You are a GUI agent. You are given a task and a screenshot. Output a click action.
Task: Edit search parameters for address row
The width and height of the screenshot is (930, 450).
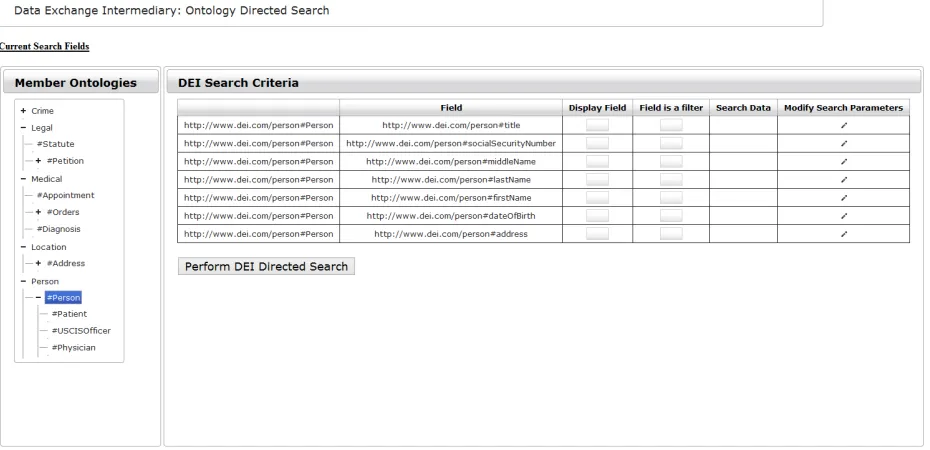pyautogui.click(x=843, y=234)
